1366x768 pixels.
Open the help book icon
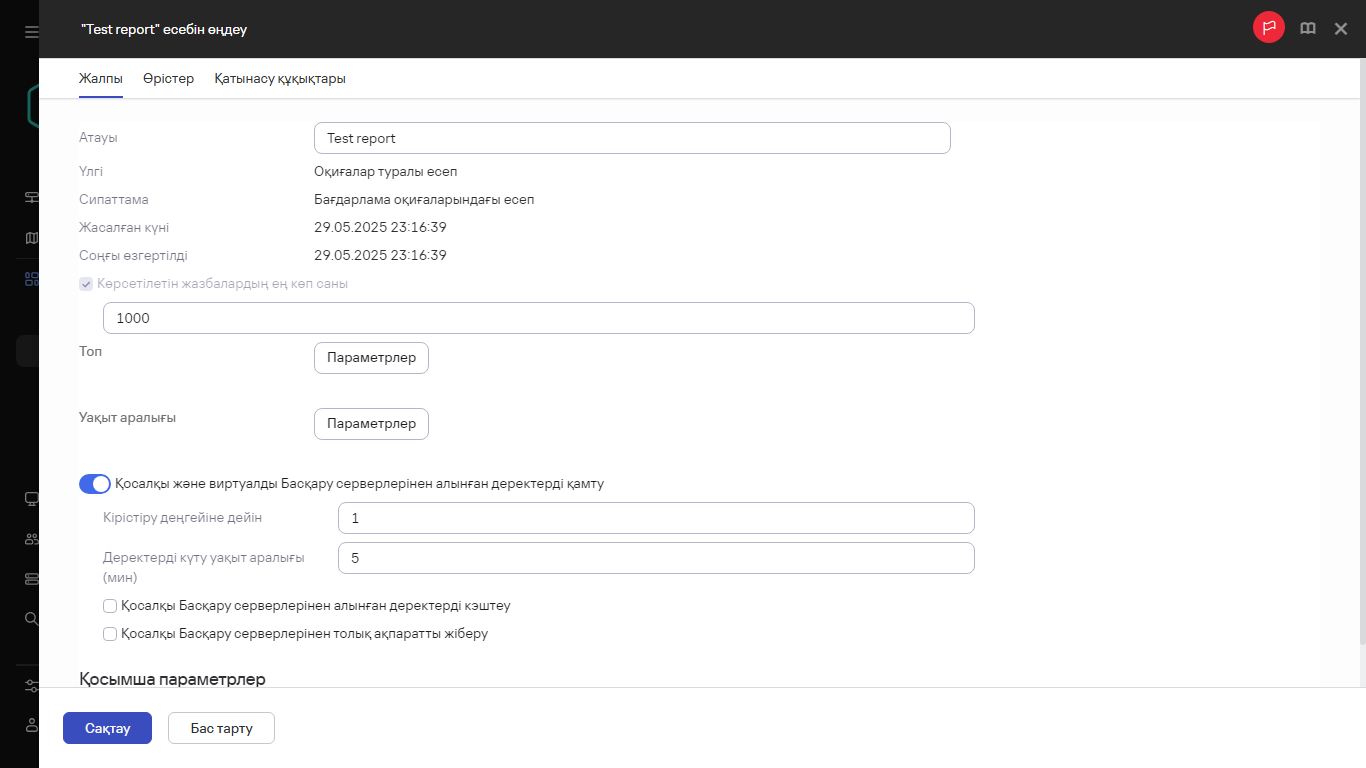tap(1307, 29)
